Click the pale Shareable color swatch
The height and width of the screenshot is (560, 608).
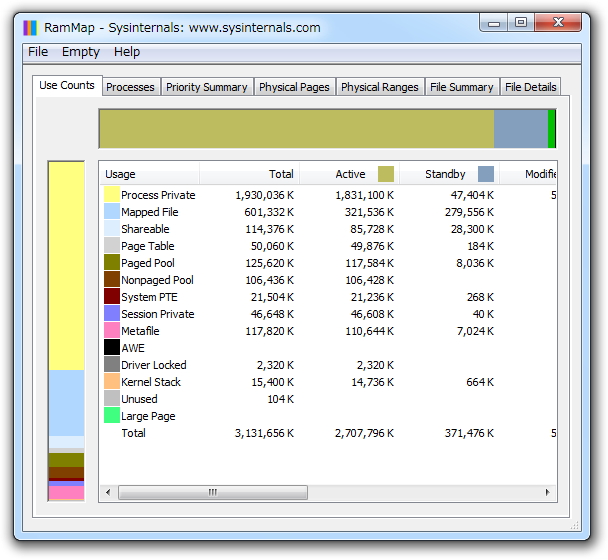coord(112,228)
